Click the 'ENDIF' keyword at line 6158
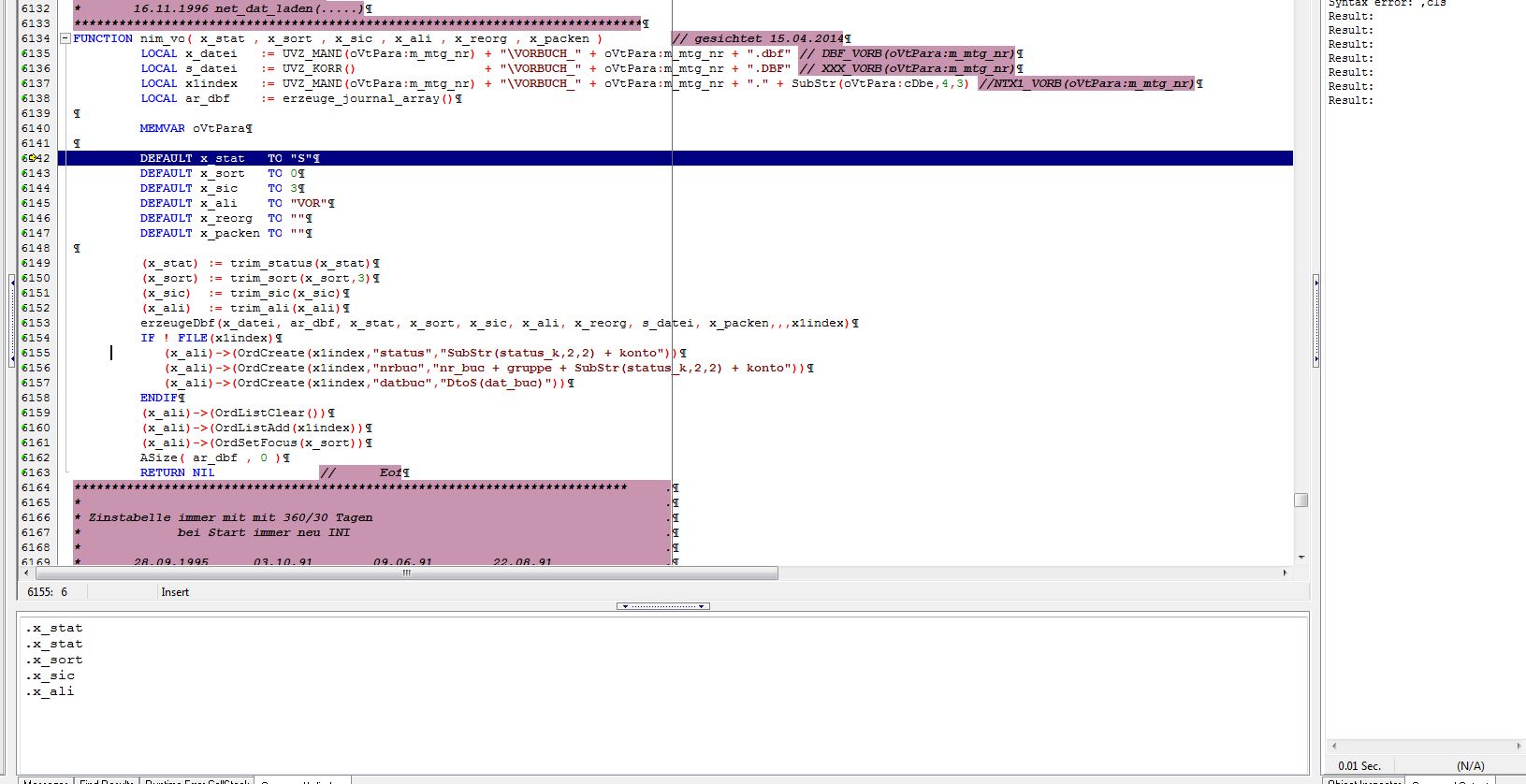This screenshot has width=1526, height=784. pos(159,398)
